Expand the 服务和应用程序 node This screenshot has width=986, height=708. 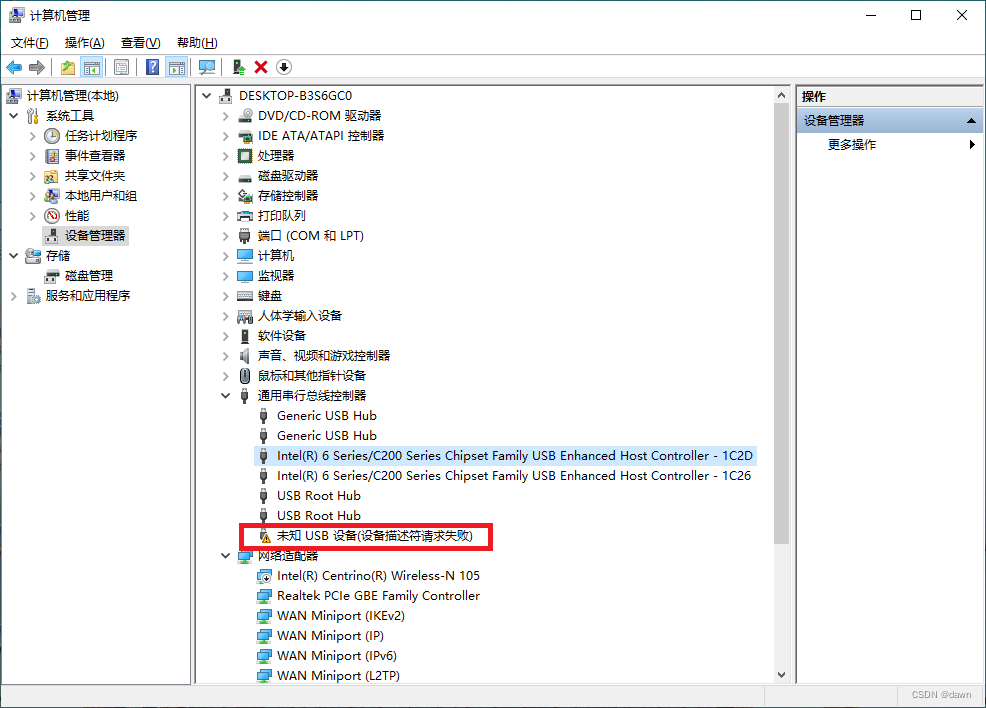point(14,296)
